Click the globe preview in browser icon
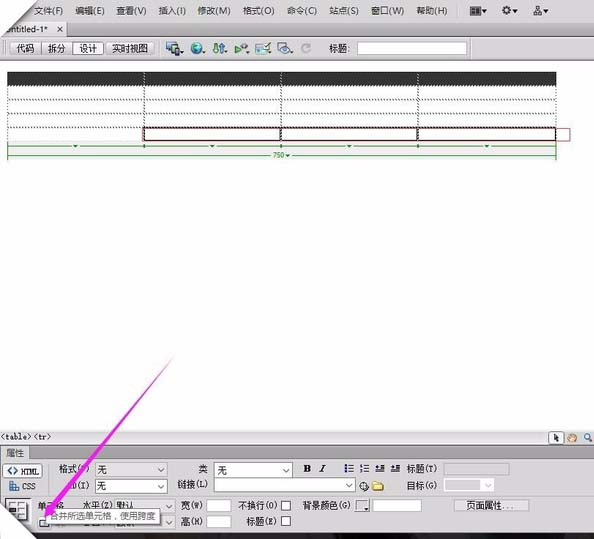594x539 pixels. pyautogui.click(x=197, y=48)
